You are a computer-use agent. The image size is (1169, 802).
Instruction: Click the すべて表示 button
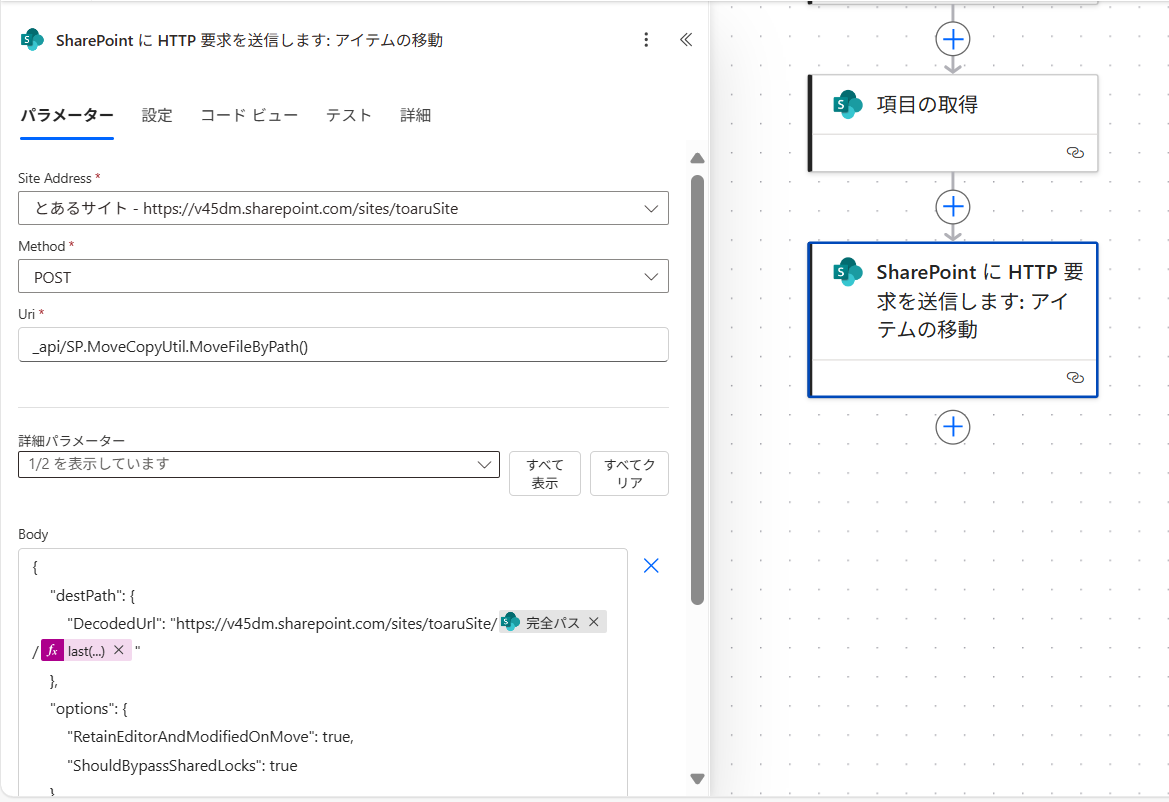click(545, 473)
